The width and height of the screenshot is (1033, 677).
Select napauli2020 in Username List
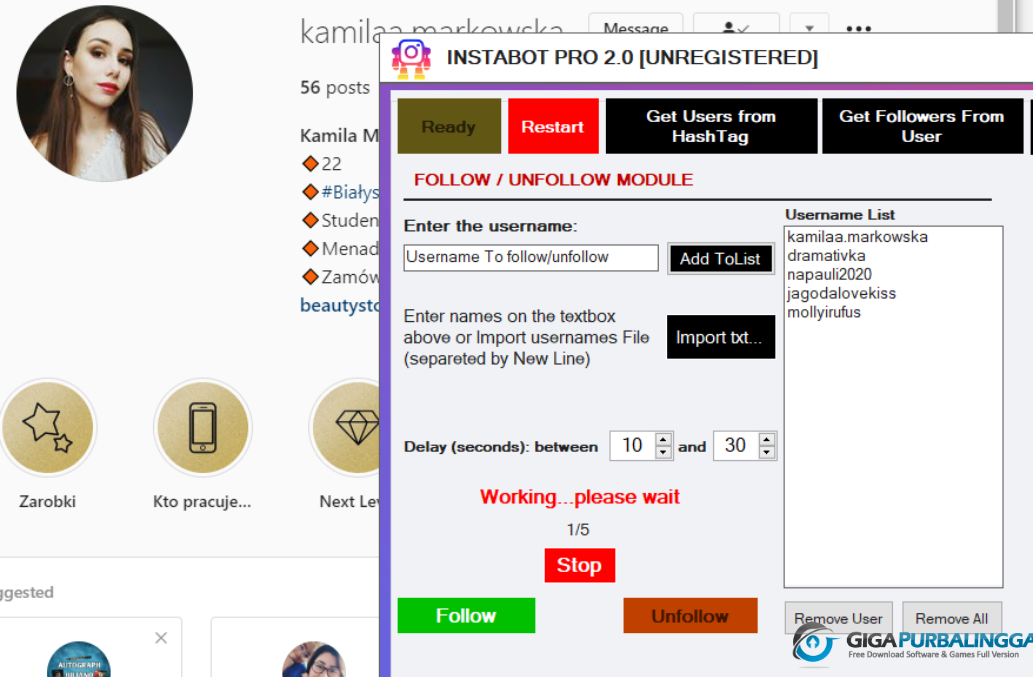click(x=829, y=275)
